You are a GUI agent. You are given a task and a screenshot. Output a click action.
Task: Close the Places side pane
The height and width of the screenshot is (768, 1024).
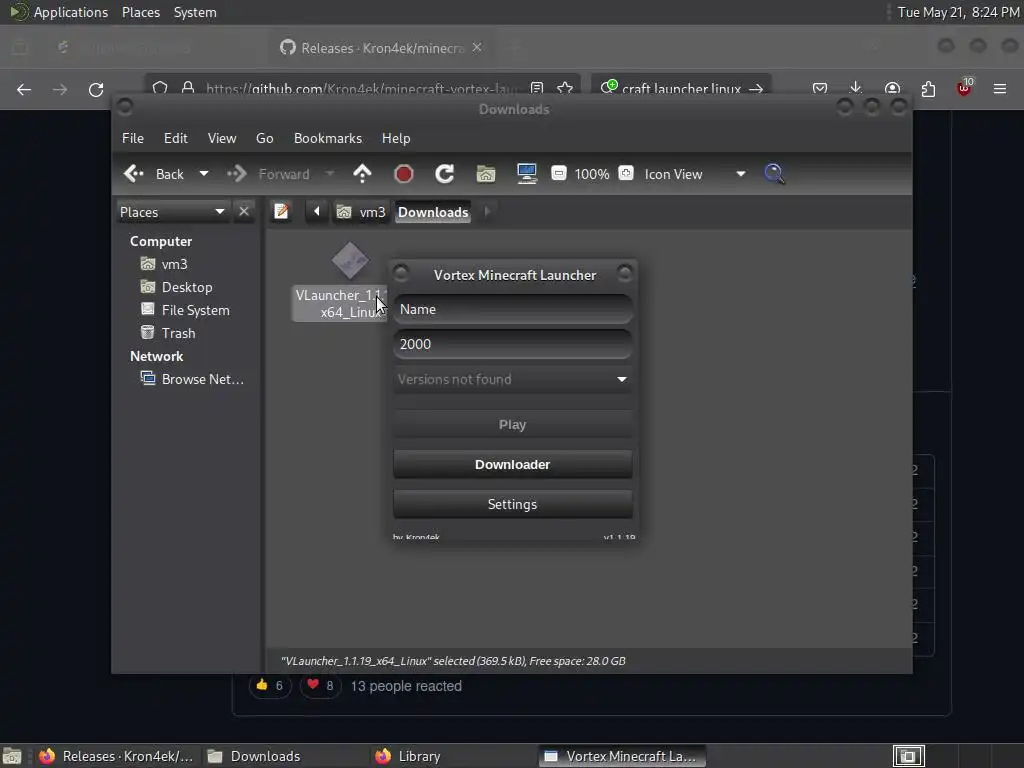click(244, 212)
